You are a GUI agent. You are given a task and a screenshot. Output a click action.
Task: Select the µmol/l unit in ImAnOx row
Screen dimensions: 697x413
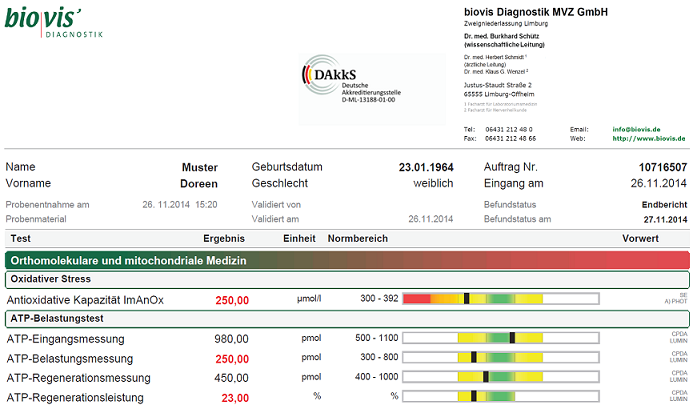point(309,298)
